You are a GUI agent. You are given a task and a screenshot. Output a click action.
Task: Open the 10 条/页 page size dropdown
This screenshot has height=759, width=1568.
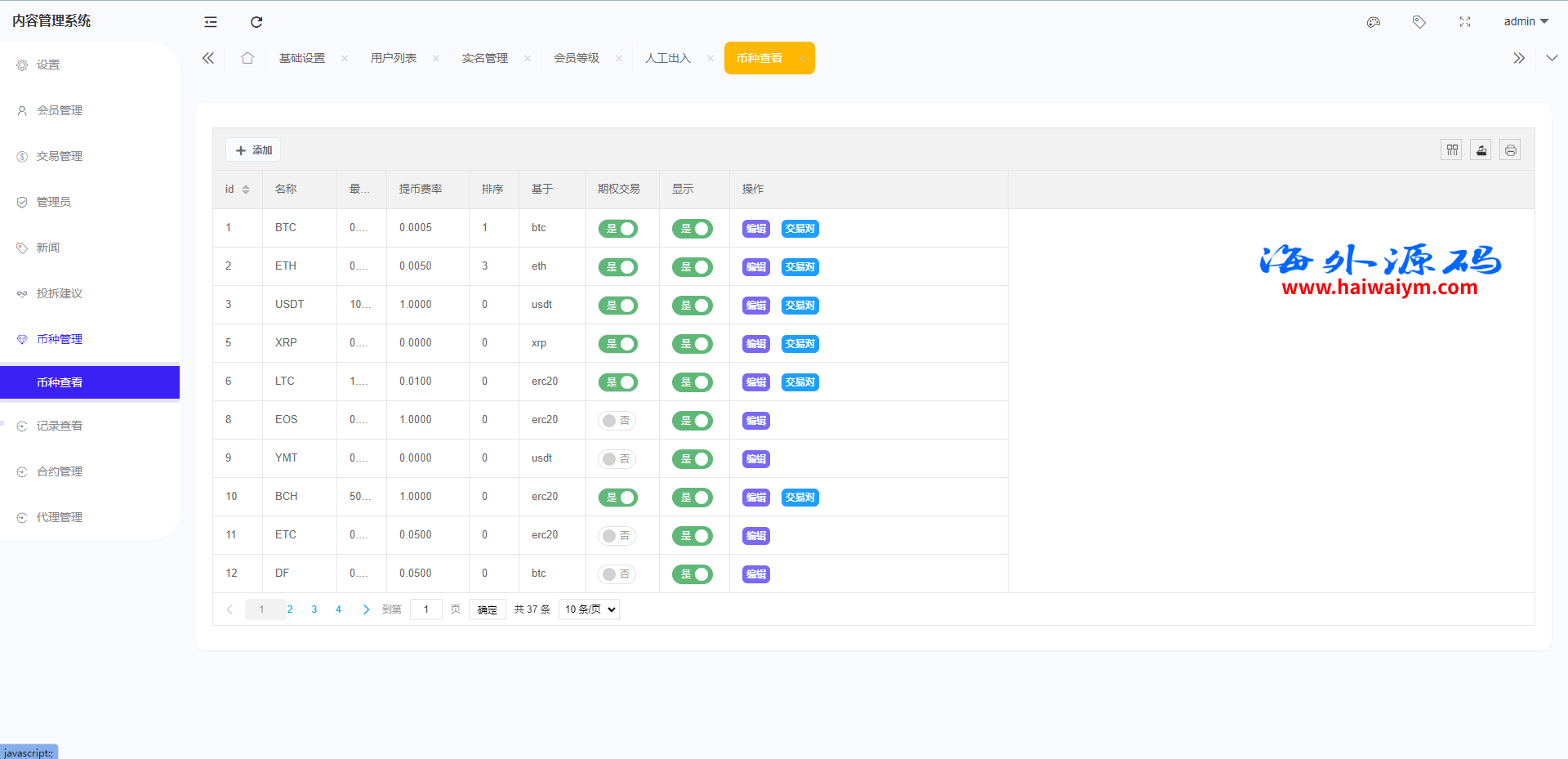[x=590, y=609]
